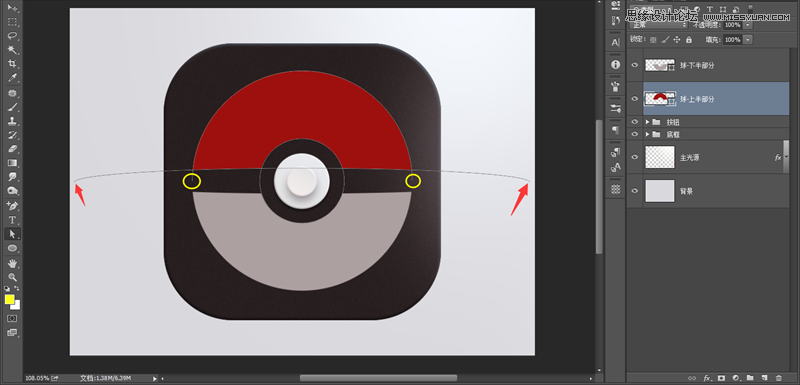800x385 pixels.
Task: Select the Path Selection arrow tool
Action: (13, 234)
